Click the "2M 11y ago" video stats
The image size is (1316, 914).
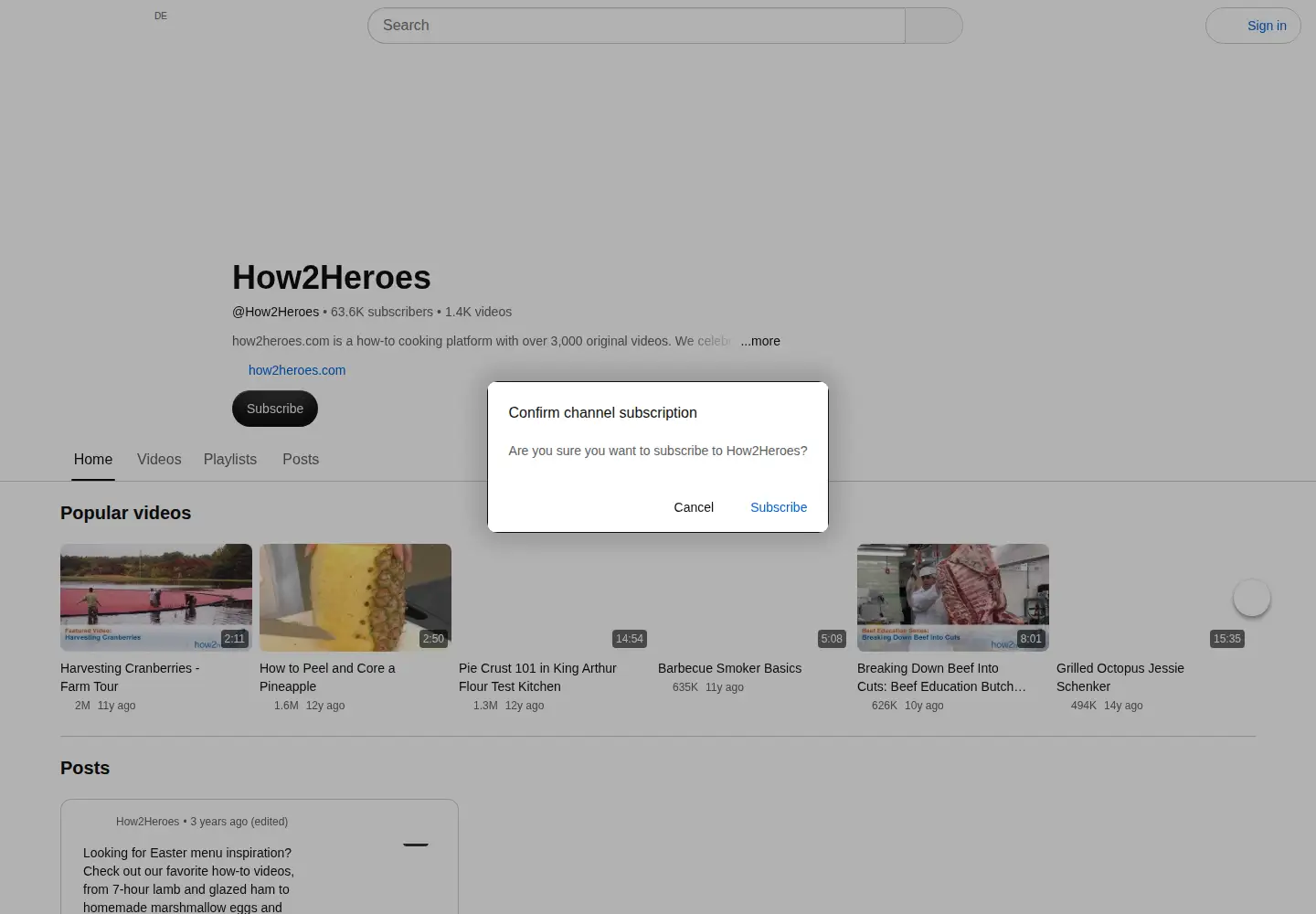(105, 706)
